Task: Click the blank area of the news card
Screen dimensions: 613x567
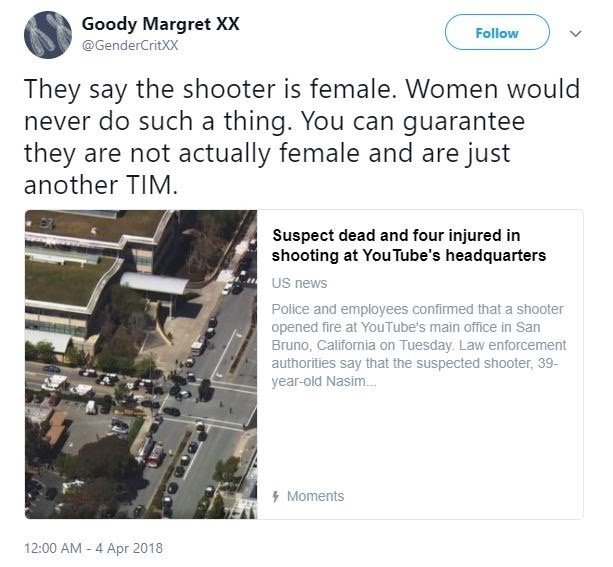Action: point(420,438)
